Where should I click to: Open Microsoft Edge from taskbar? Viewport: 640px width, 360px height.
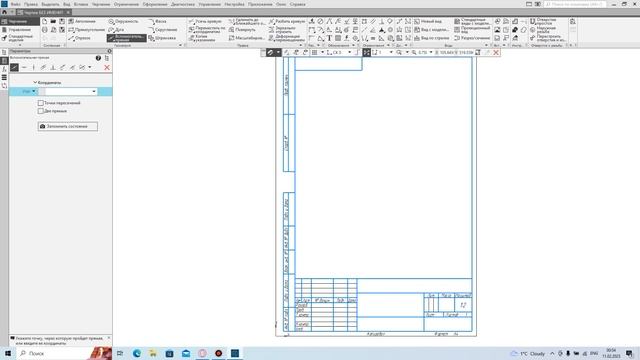(x=137, y=353)
